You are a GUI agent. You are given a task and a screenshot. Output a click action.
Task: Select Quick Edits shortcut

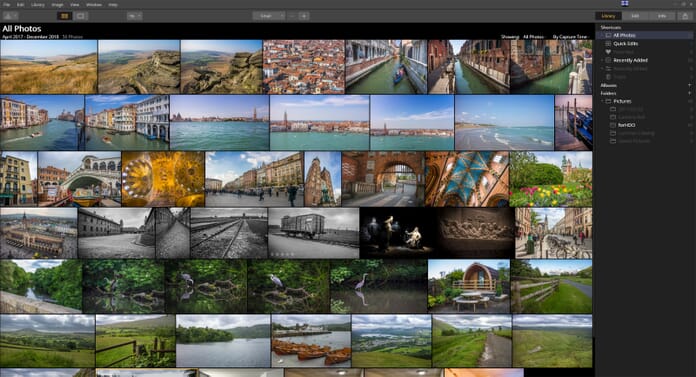coord(625,44)
